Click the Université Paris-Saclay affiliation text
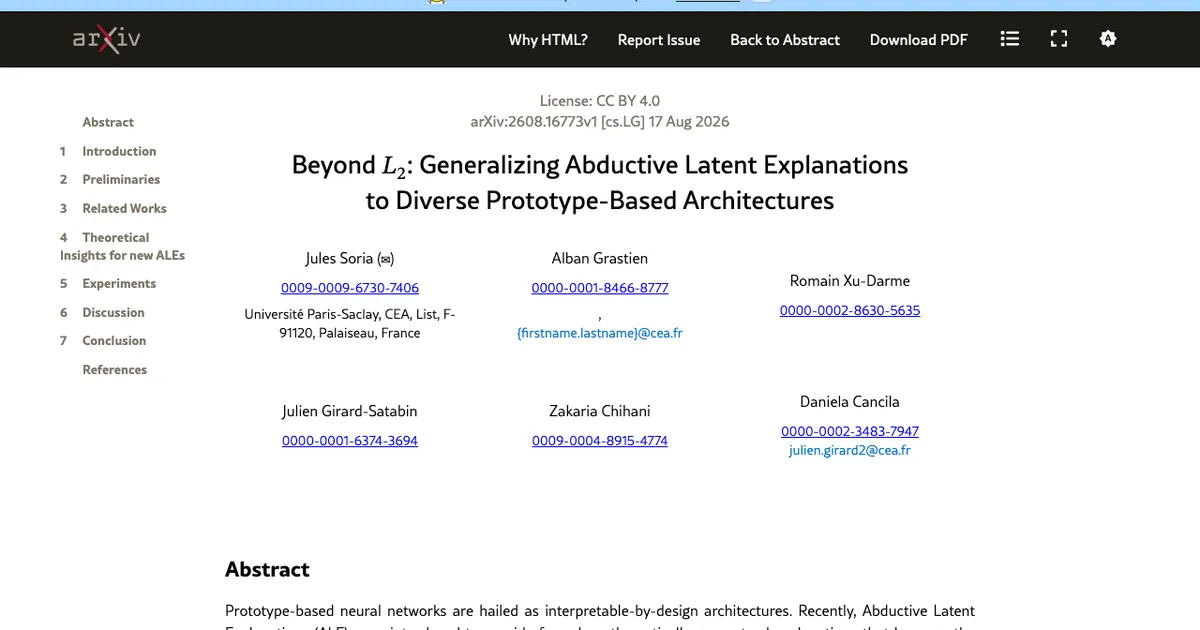The height and width of the screenshot is (630, 1200). click(350, 323)
